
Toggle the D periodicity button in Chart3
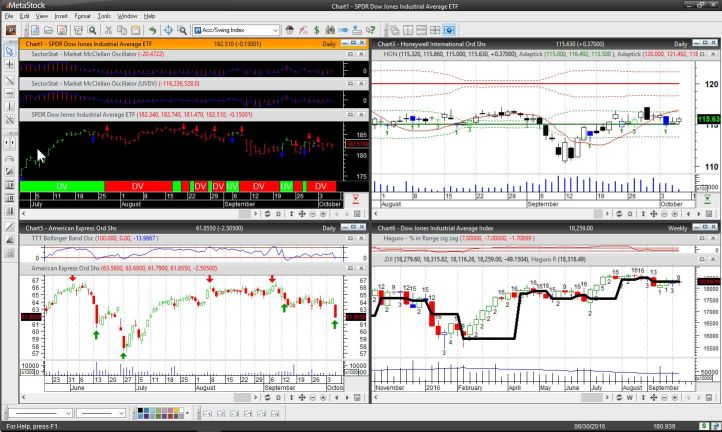click(630, 214)
